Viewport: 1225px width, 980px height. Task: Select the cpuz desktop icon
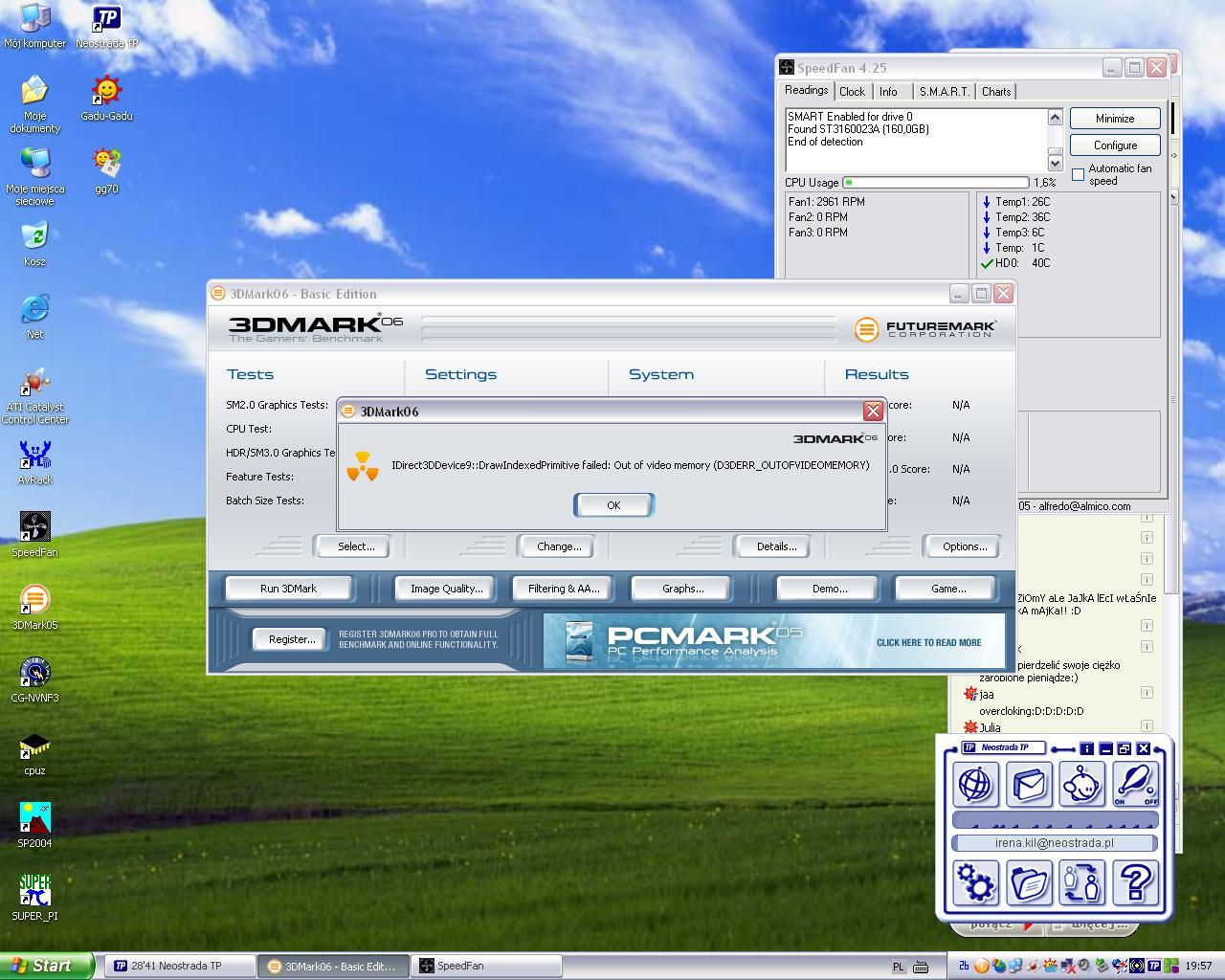(x=34, y=754)
